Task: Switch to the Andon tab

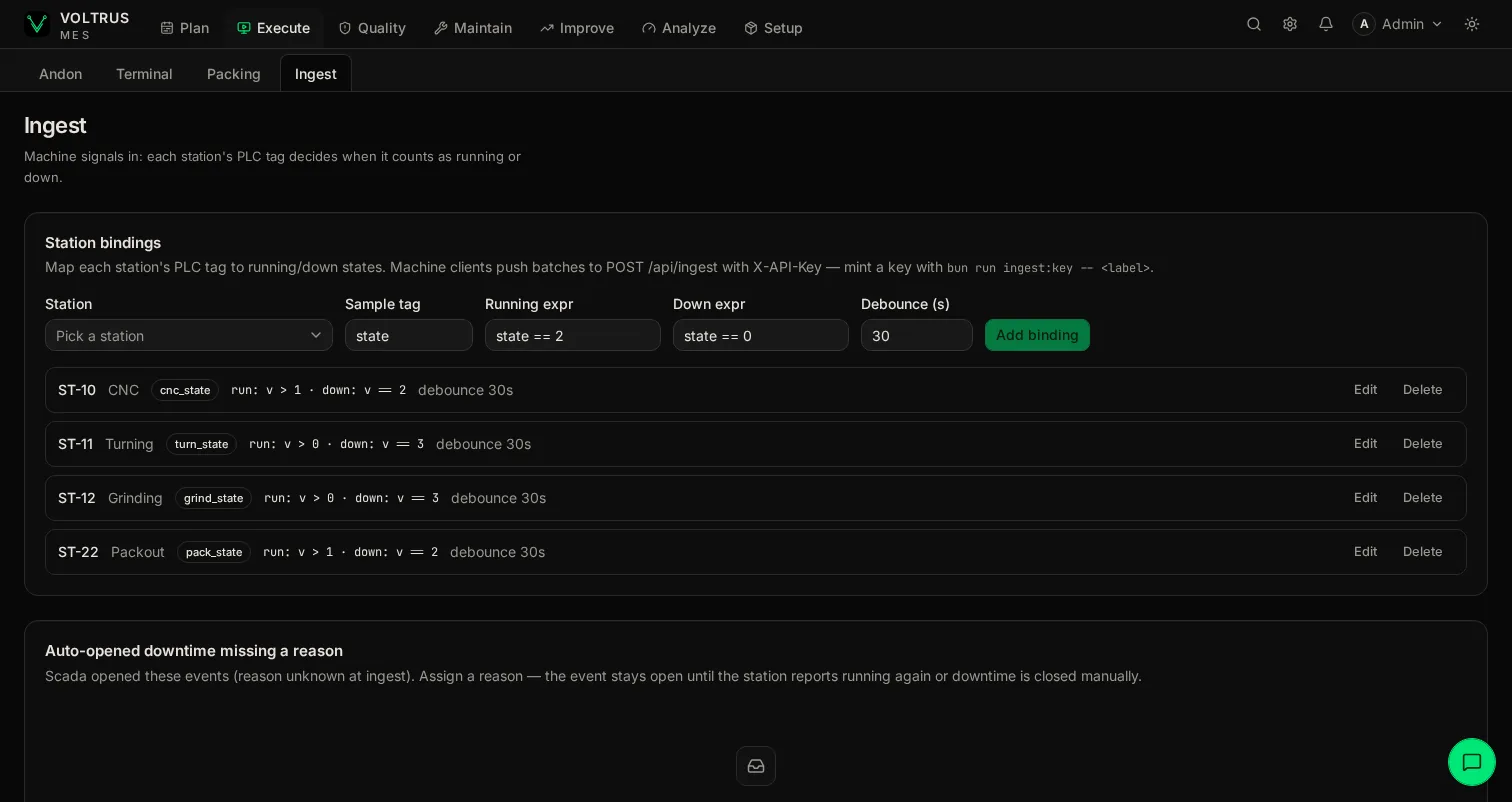Action: point(61,74)
